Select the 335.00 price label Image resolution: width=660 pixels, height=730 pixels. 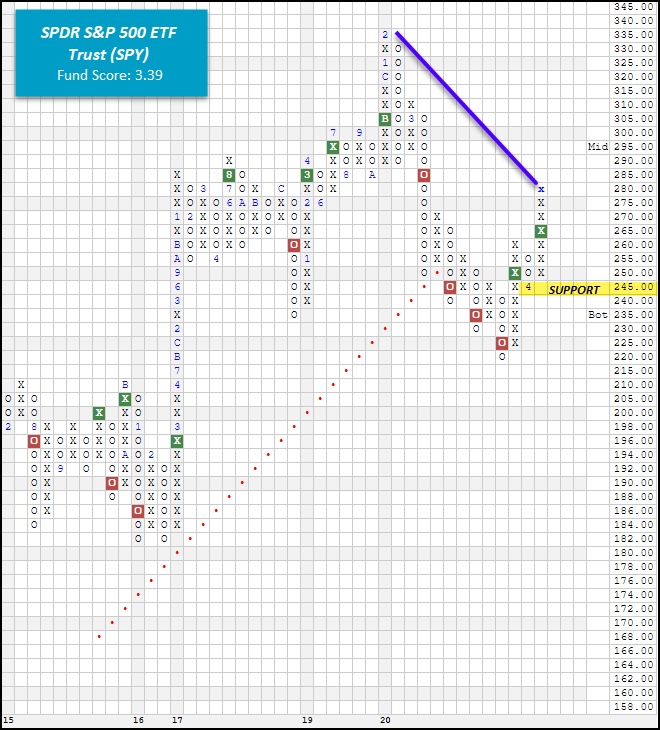click(633, 35)
